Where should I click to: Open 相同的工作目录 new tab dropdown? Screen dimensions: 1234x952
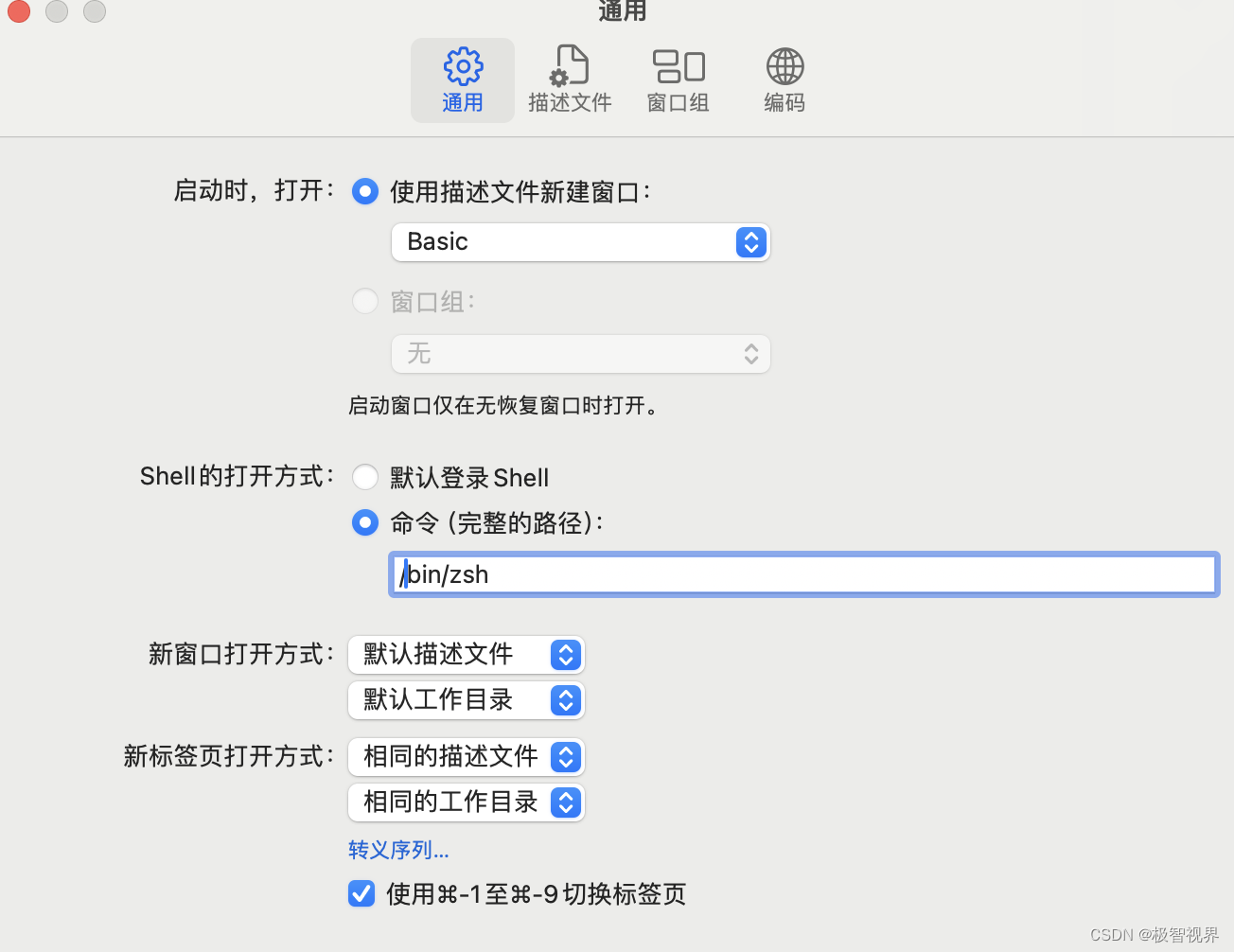[x=467, y=802]
